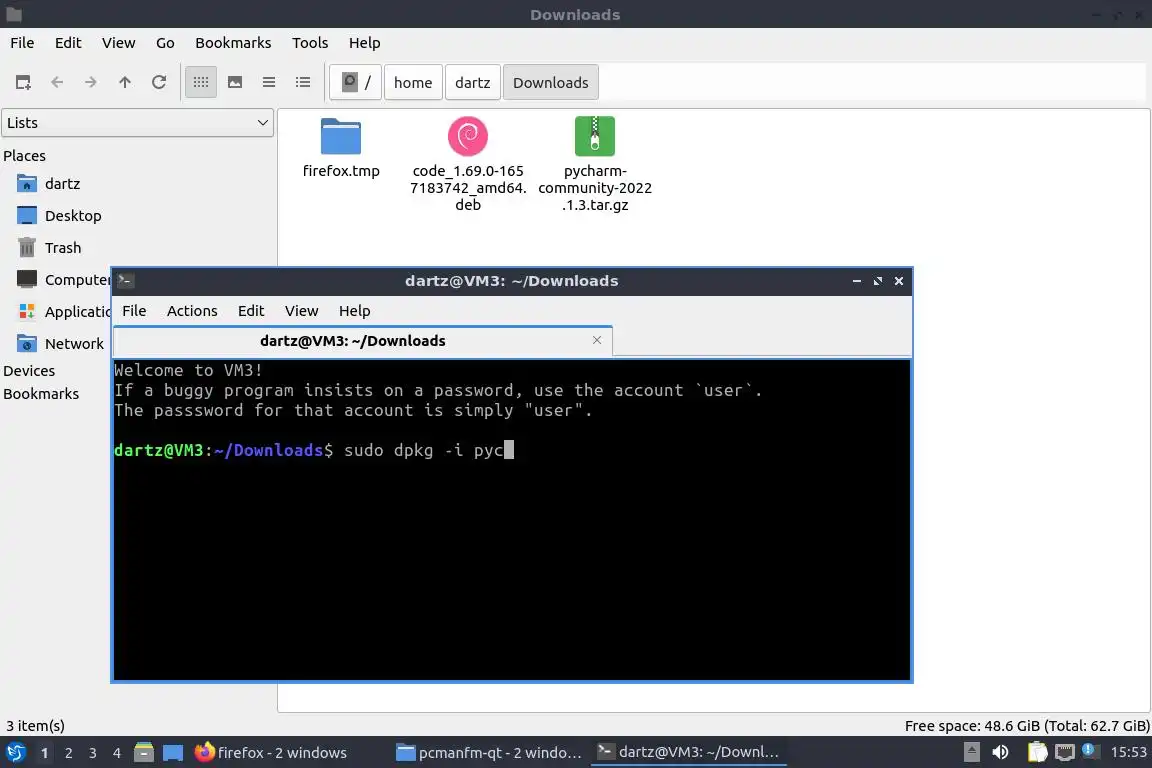Image resolution: width=1152 pixels, height=768 pixels.
Task: Click in the terminal command area
Action: pos(511,519)
